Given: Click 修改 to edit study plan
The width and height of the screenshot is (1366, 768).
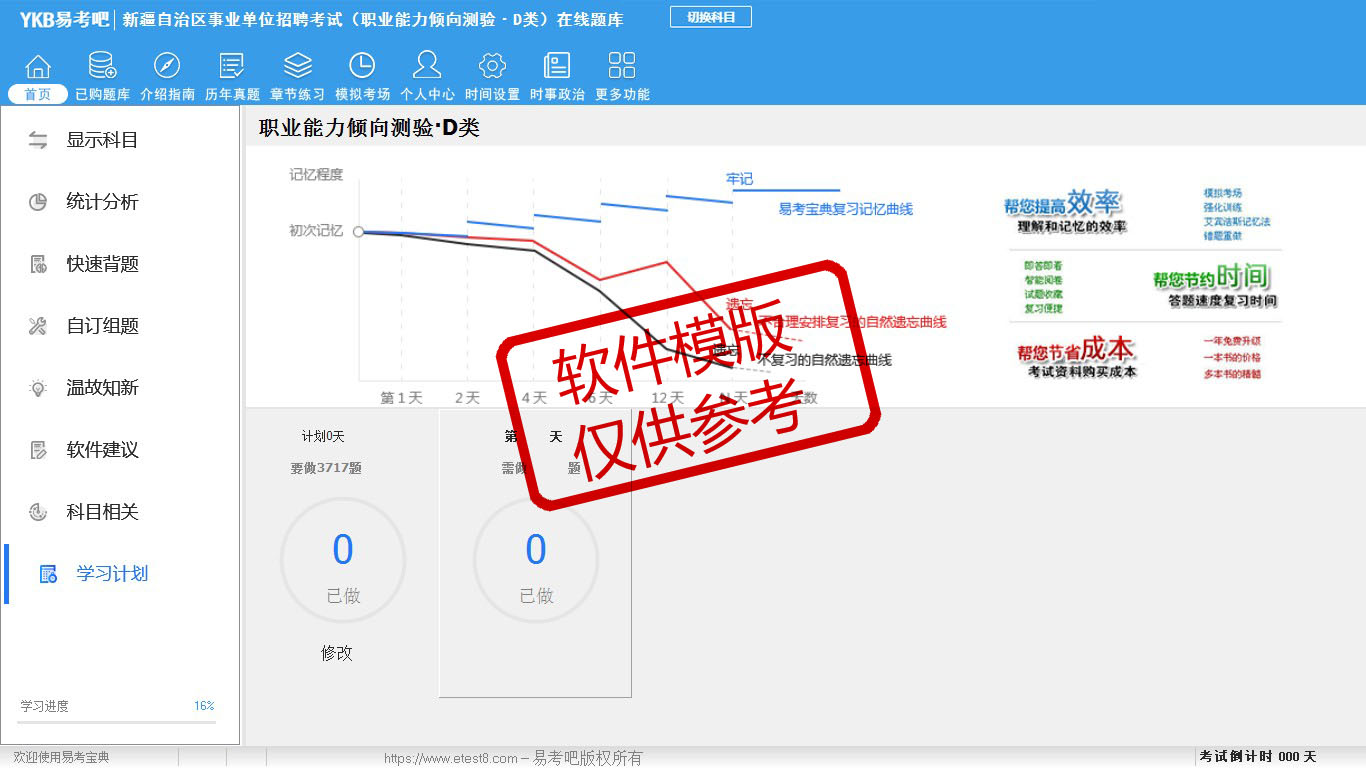Looking at the screenshot, I should coord(337,653).
